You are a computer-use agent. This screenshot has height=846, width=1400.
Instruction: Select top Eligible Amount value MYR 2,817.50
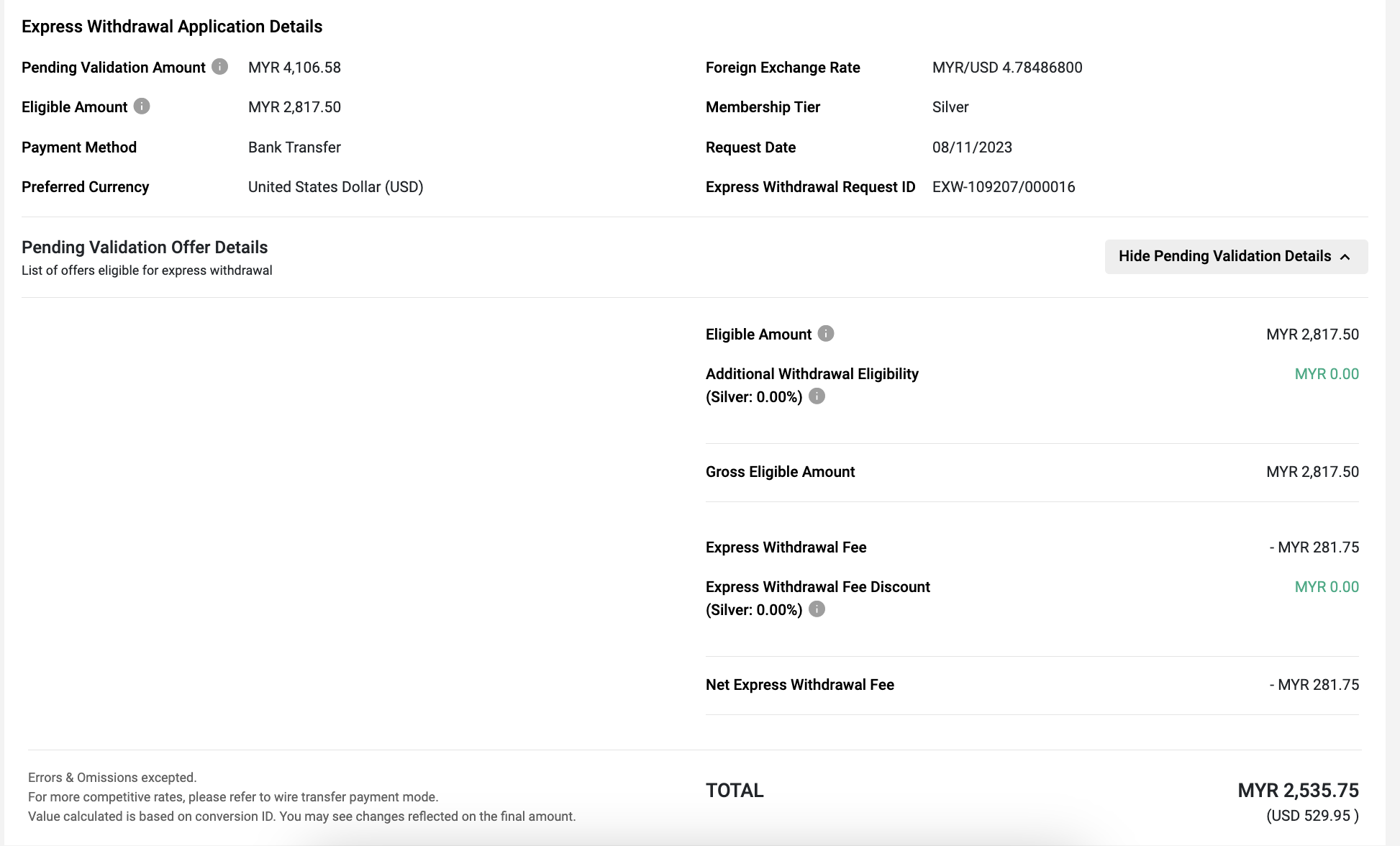[x=294, y=107]
